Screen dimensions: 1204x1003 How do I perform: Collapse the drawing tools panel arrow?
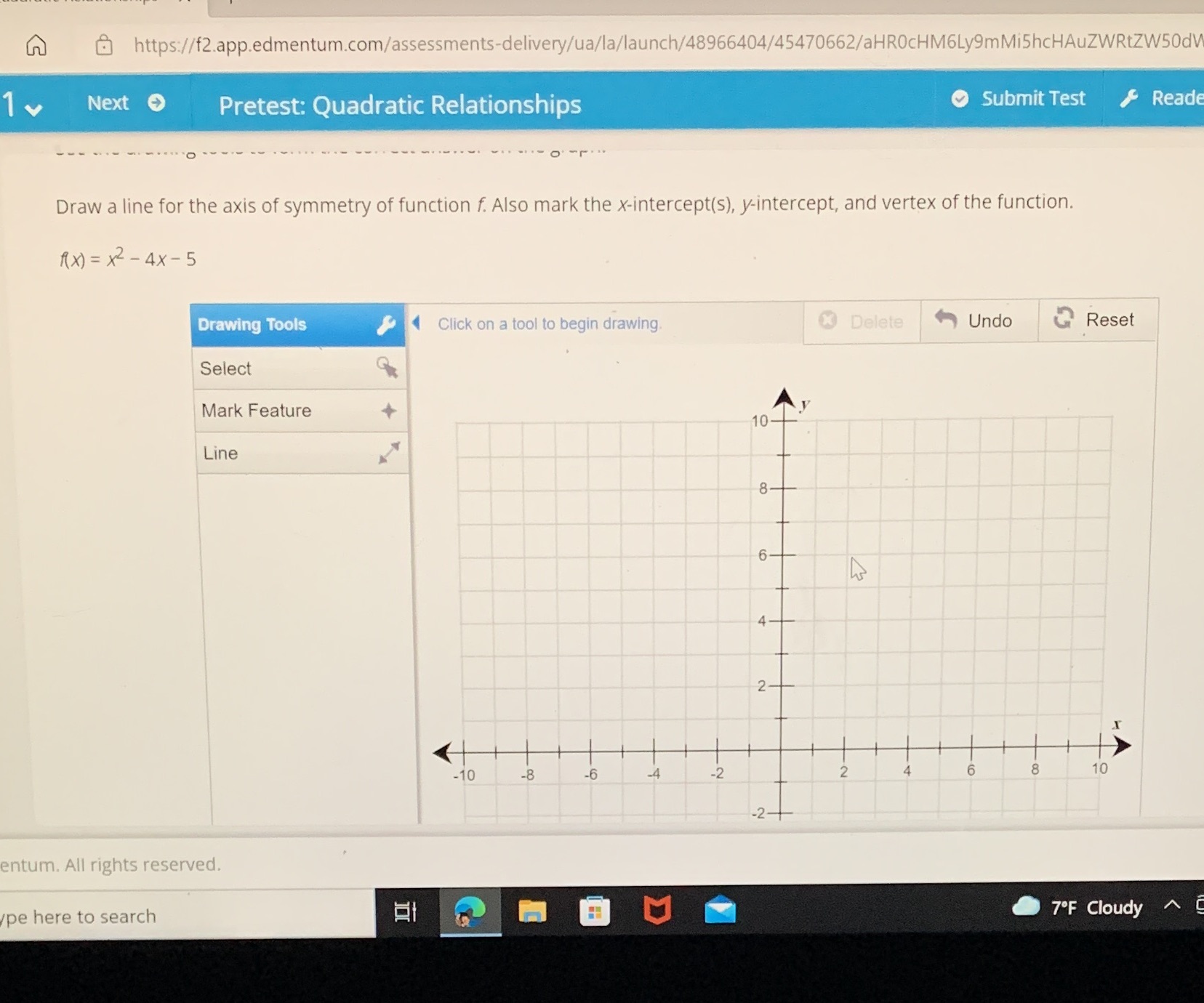417,322
